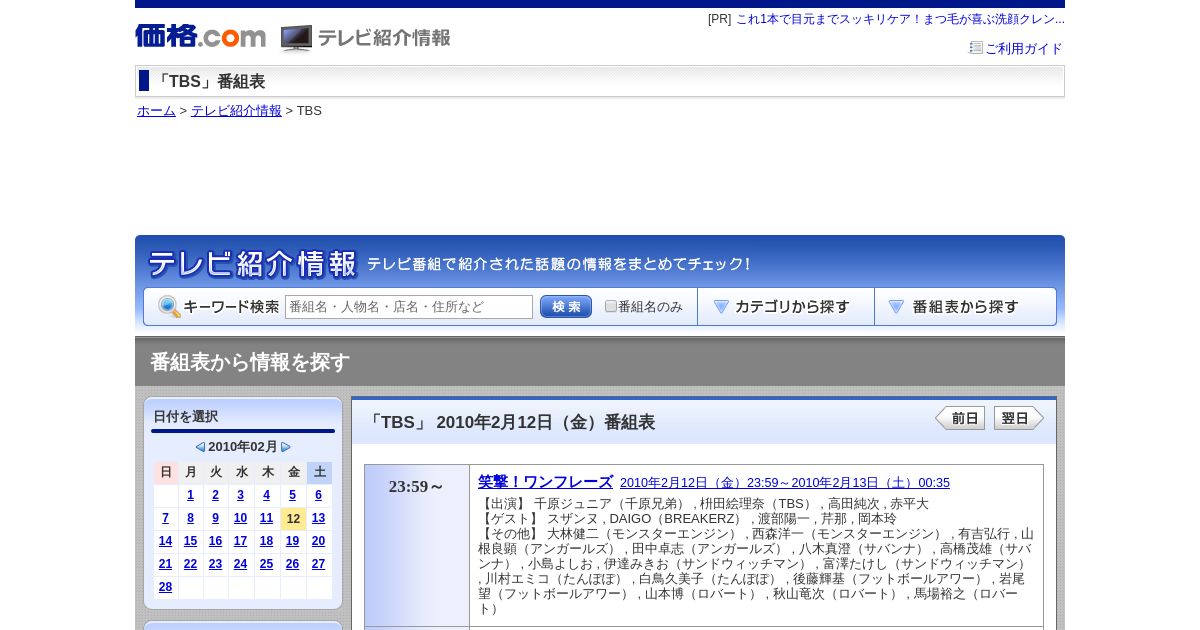Viewport: 1200px width, 630px height.
Task: Click the TV icon beside テレビ紹介情報 header
Action: [296, 38]
